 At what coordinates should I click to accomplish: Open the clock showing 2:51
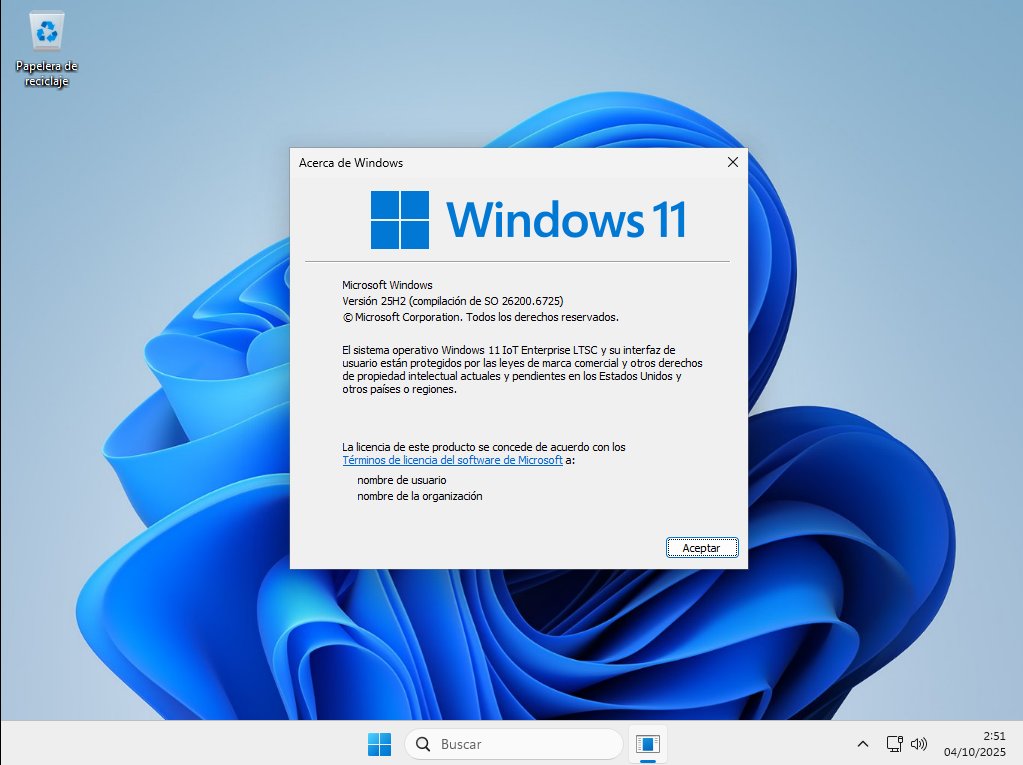click(994, 736)
